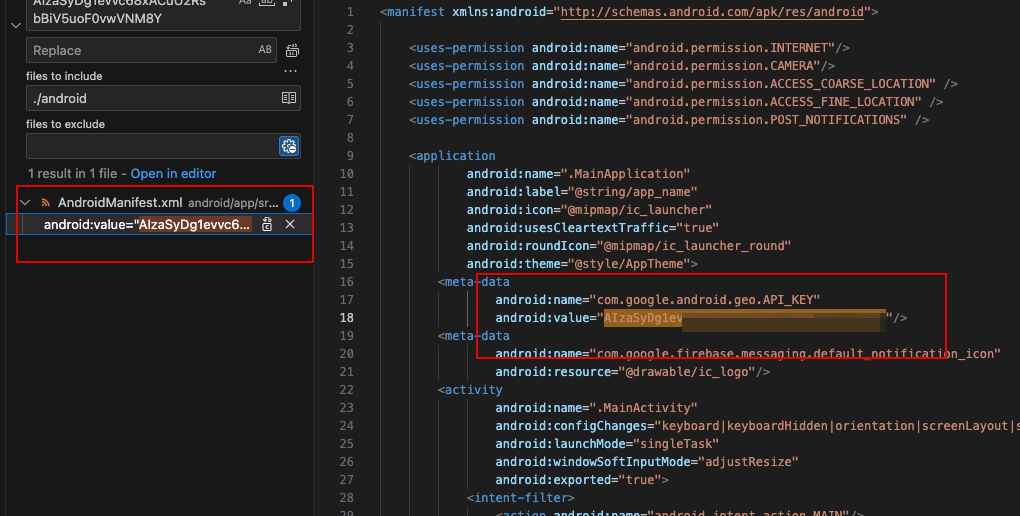Focus the files to include field
Viewport: 1020px width, 516px height.
click(x=163, y=98)
